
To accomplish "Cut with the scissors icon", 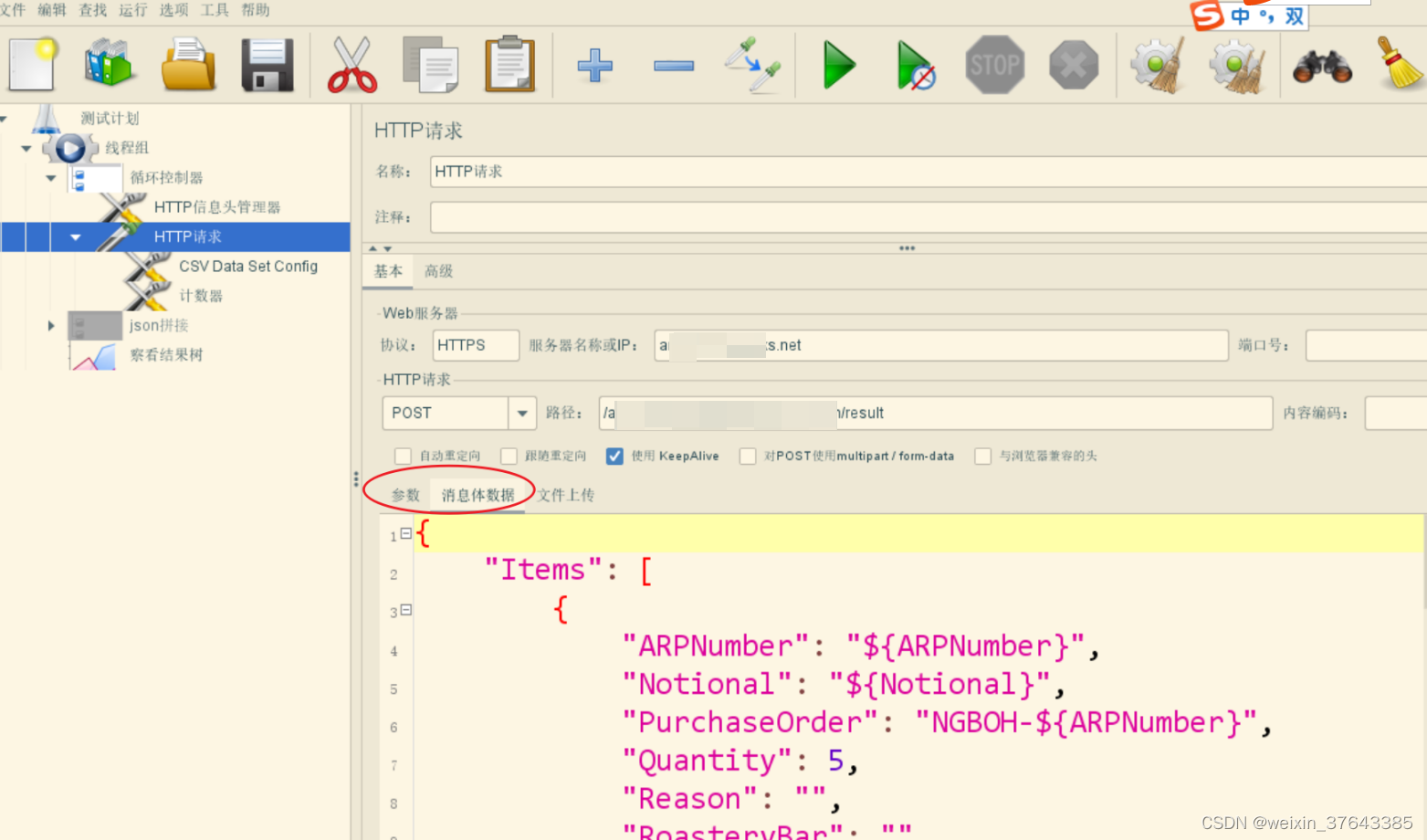I will point(352,65).
